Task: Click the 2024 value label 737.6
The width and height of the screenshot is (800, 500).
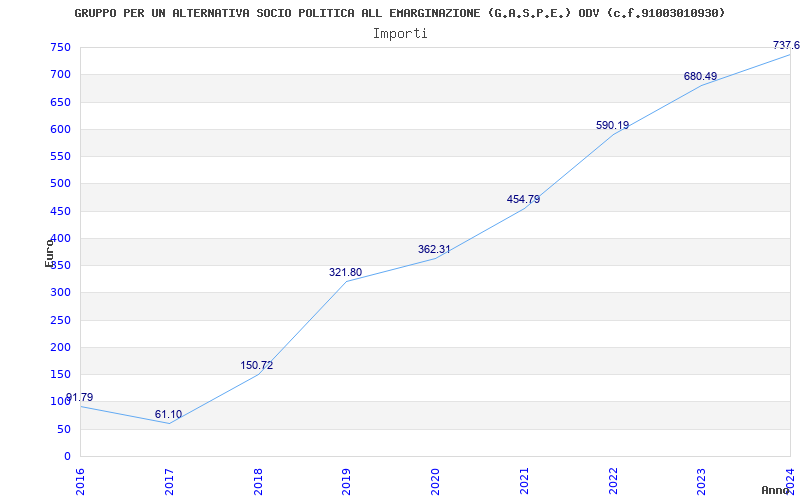Action: (786, 45)
